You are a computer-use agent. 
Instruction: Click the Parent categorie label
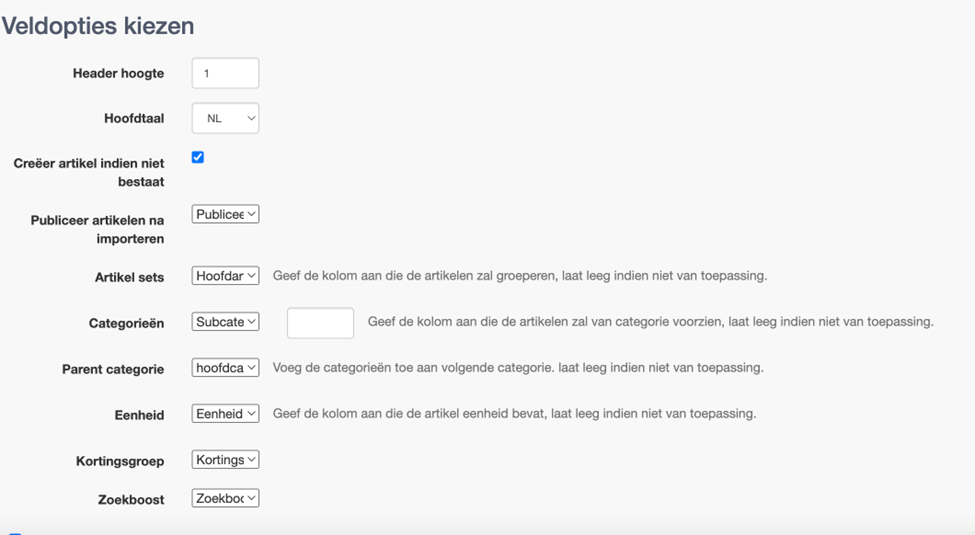[x=113, y=370]
